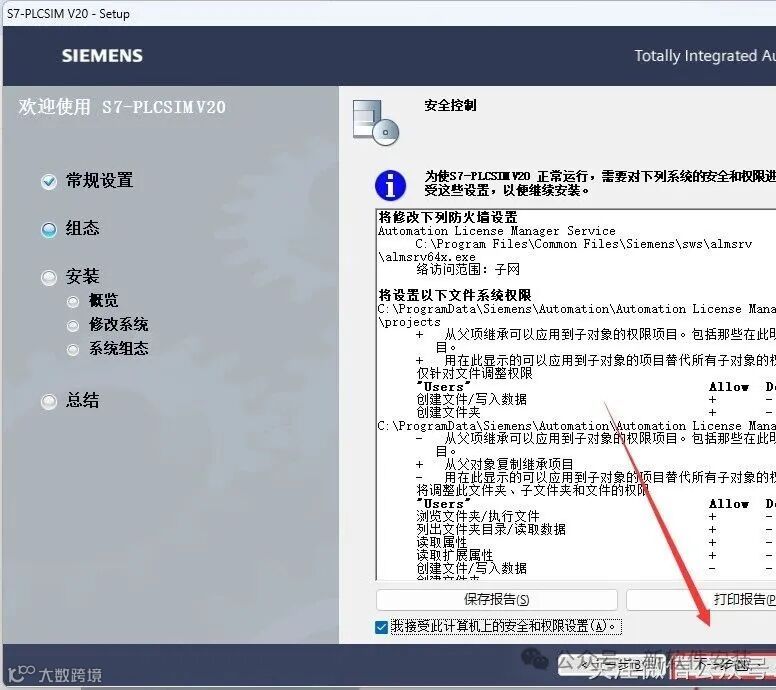This screenshot has width=776, height=690.
Task: Select the 组态 step bullet icon
Action: [48, 230]
